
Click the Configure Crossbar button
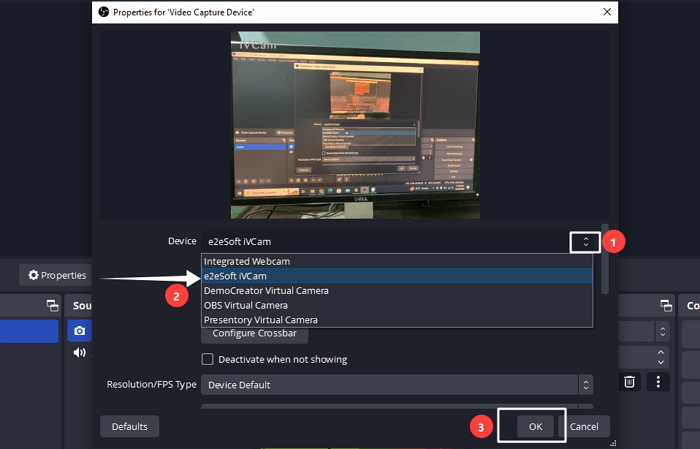pos(254,334)
